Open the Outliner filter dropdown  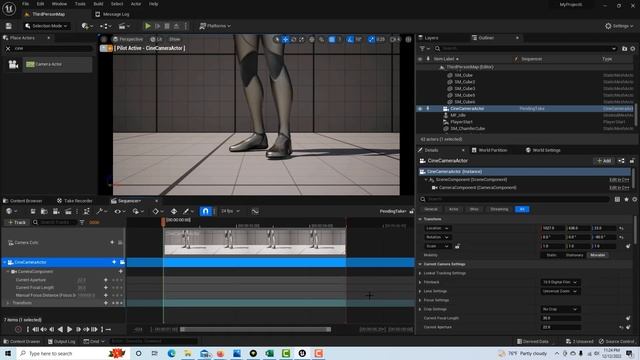[424, 49]
